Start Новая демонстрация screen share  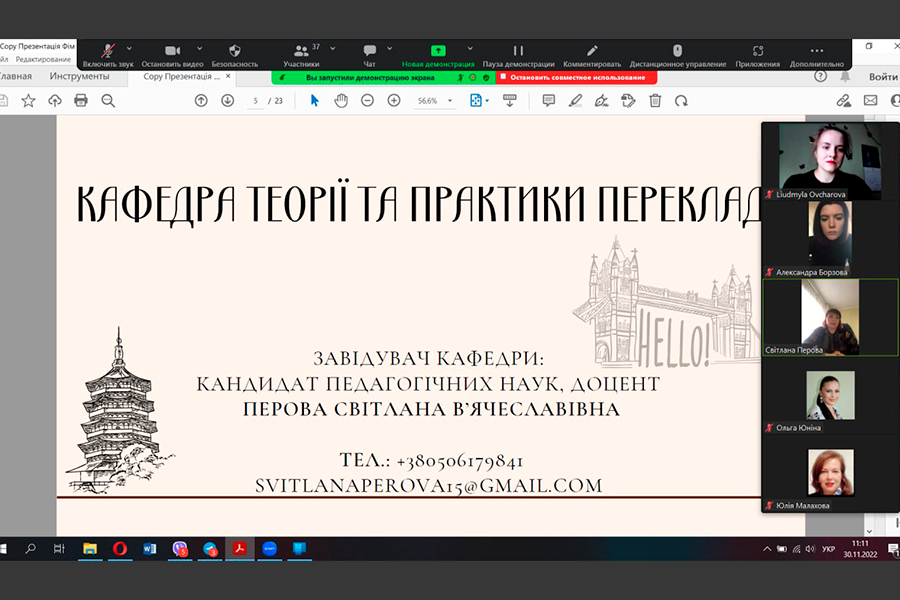(x=438, y=55)
